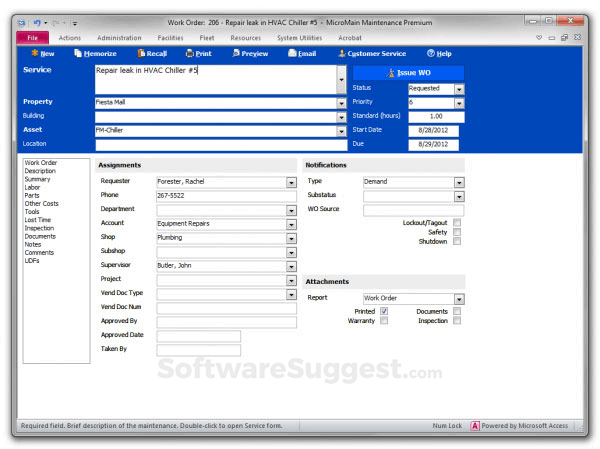Click the Microsoft Access logo in status bar
Screen dimensions: 600x449
[x=475, y=426]
